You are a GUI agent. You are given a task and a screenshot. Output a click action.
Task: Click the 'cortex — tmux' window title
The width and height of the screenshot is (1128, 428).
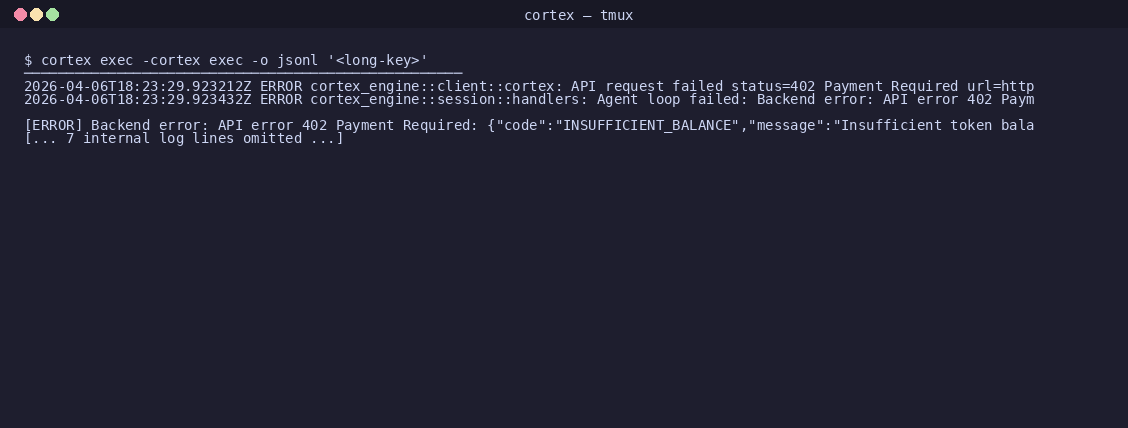coord(578,15)
